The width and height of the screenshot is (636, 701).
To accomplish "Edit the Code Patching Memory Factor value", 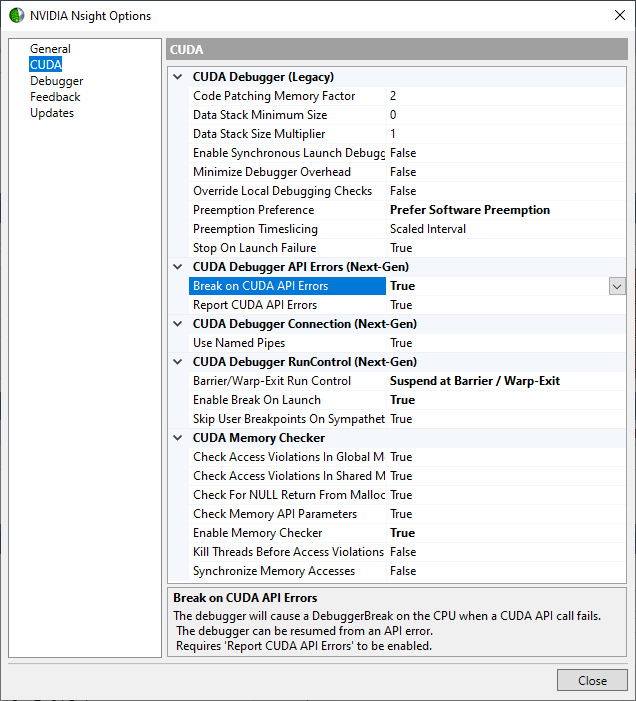I will (x=500, y=96).
